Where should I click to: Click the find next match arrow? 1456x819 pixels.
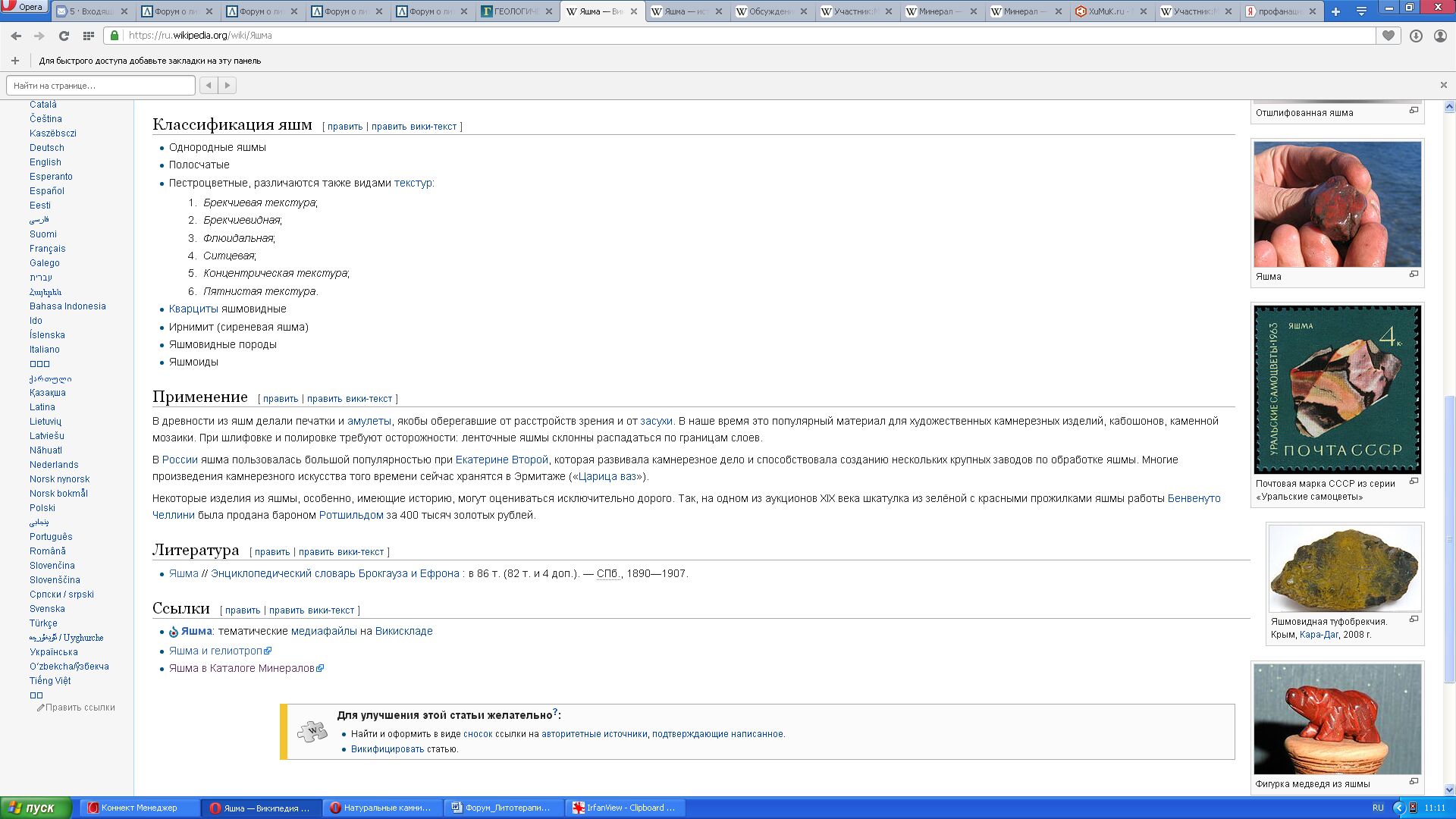point(227,86)
